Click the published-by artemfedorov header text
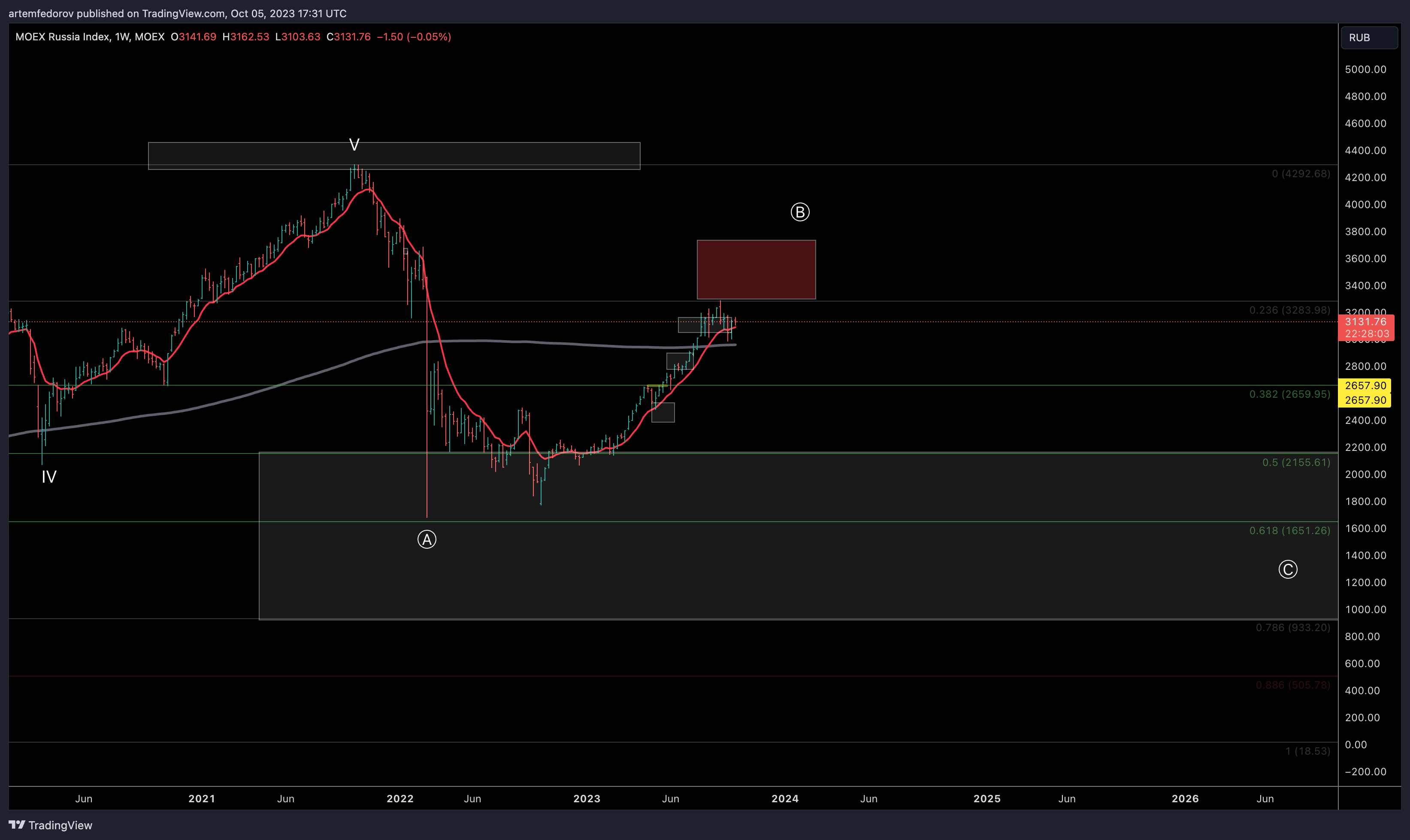The image size is (1410, 840). pyautogui.click(x=177, y=13)
